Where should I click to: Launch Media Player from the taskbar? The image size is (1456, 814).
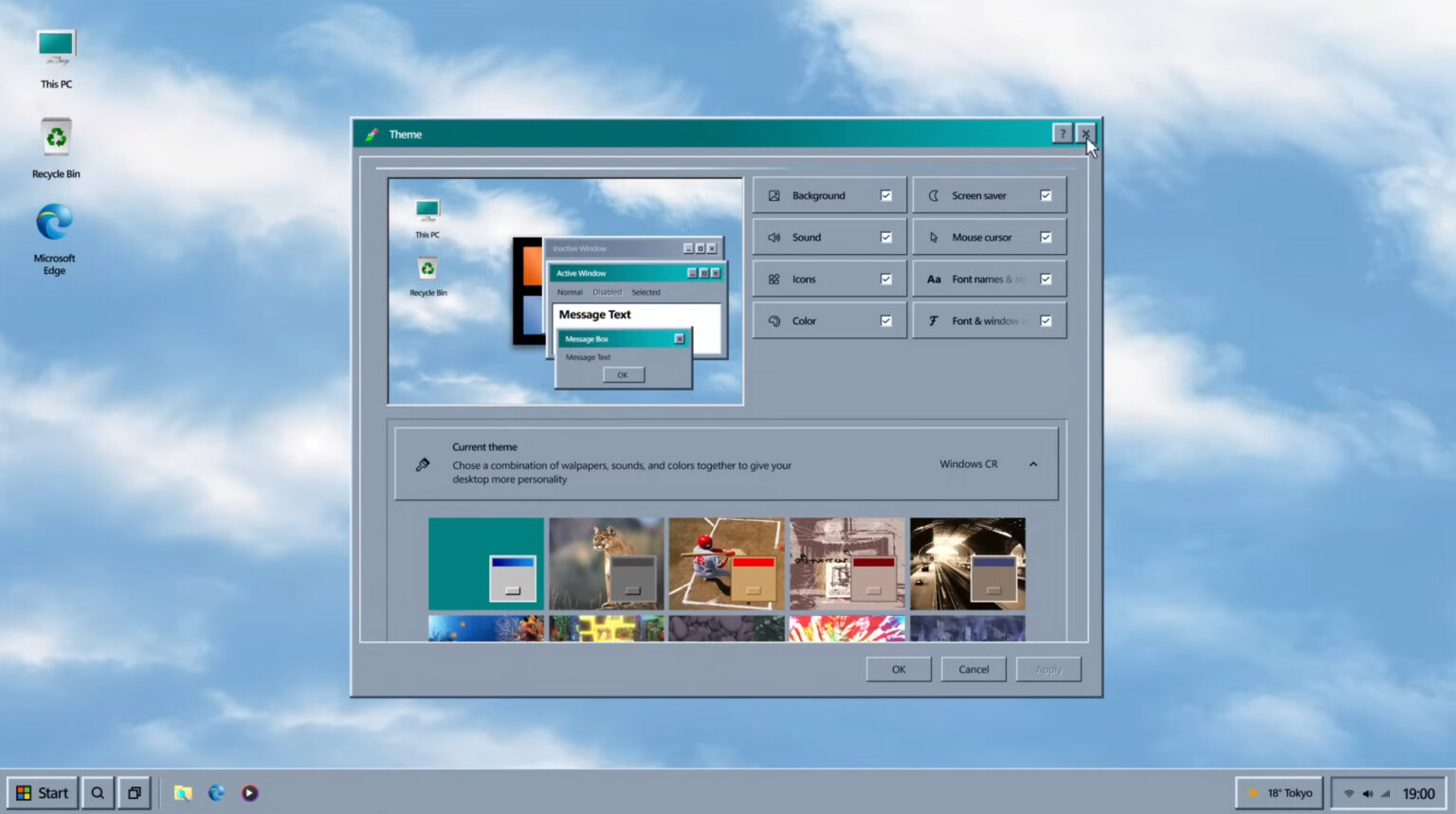click(x=248, y=792)
